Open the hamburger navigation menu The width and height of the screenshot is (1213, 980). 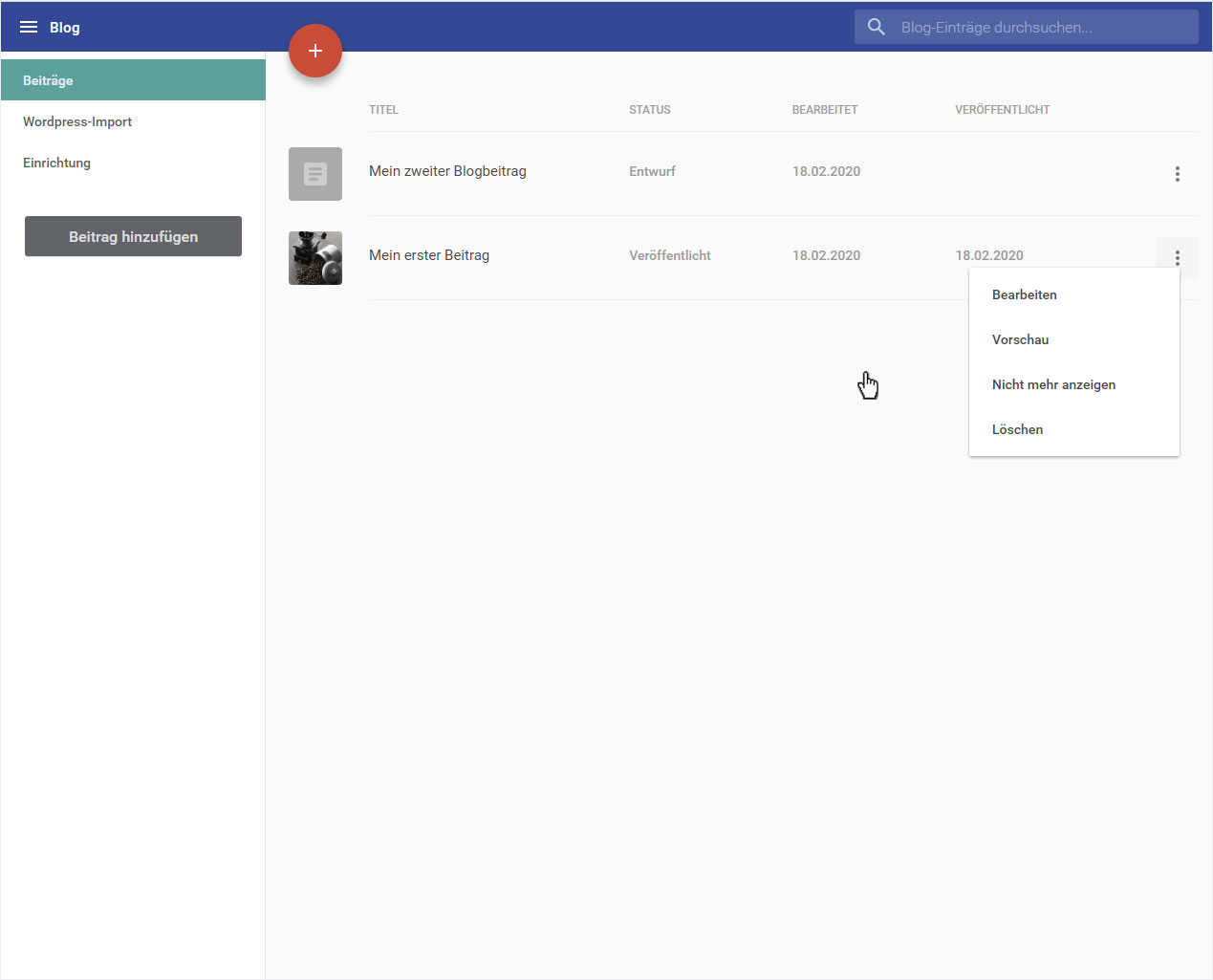29,27
